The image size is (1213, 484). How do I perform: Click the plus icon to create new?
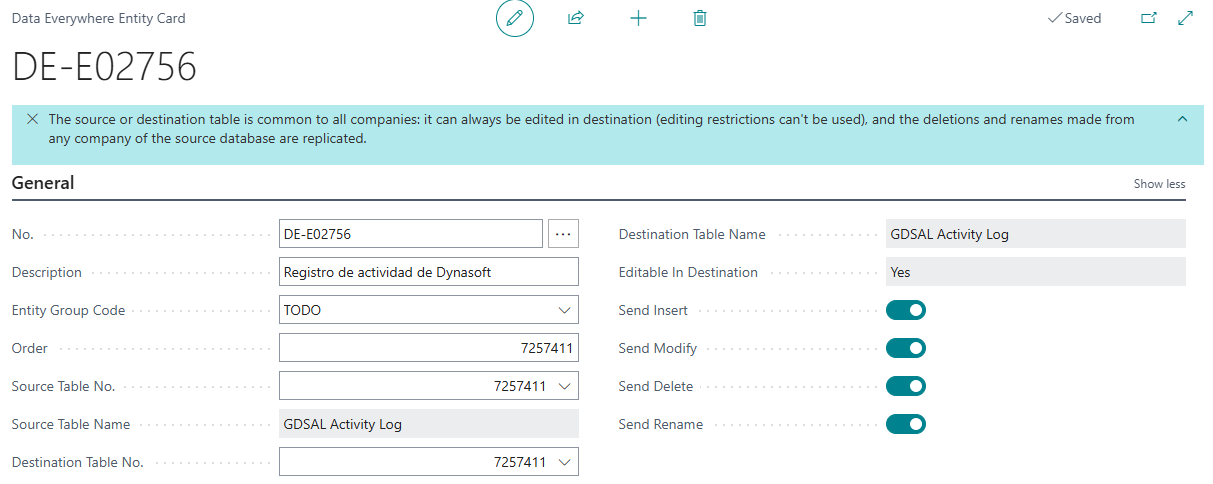[x=638, y=18]
